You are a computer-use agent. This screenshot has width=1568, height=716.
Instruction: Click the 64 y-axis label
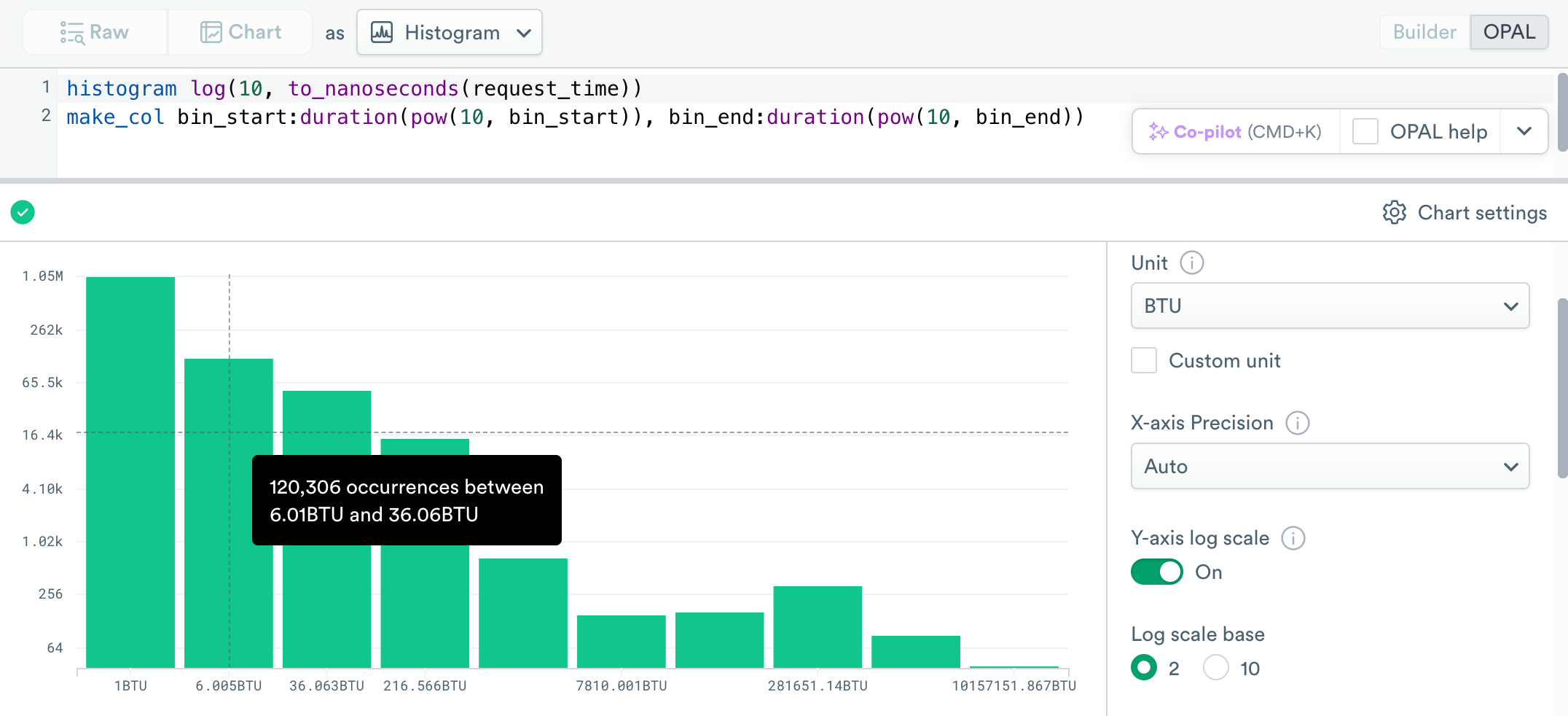pos(55,647)
